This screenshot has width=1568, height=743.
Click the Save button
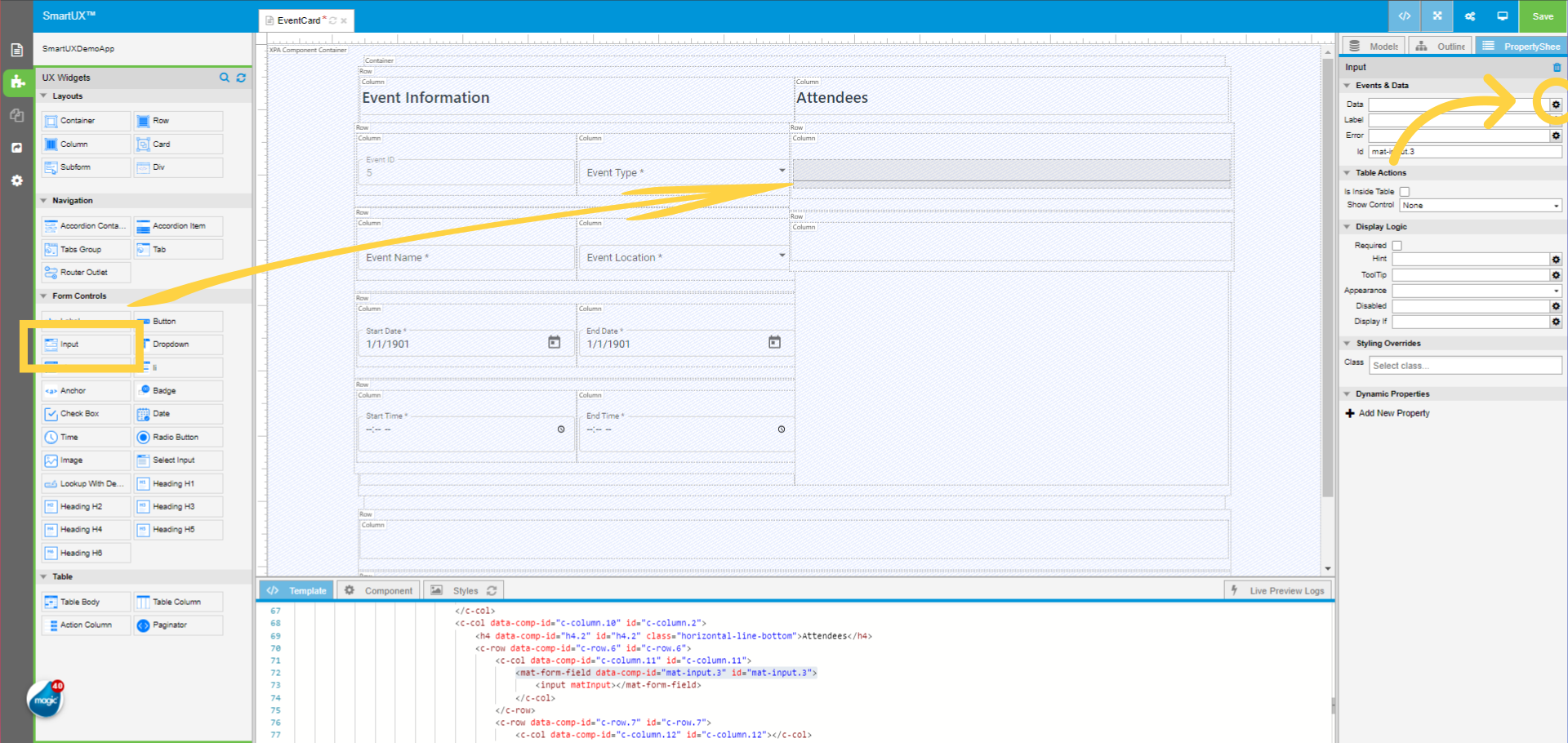point(1542,16)
